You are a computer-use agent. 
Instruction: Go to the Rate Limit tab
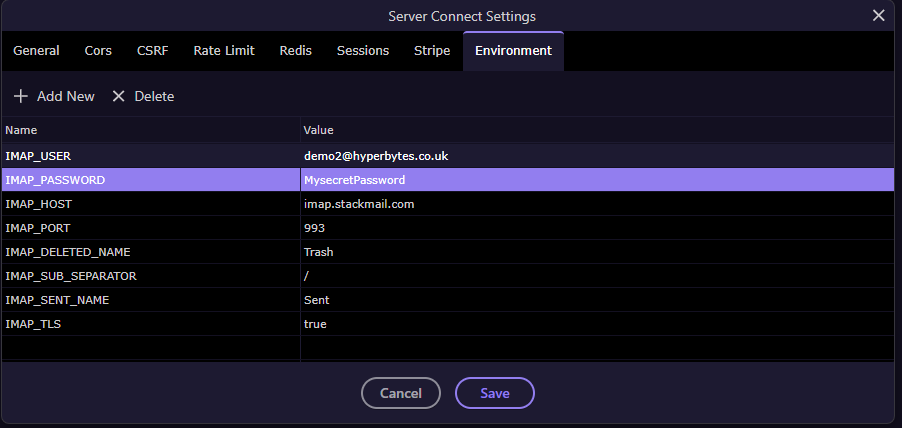[224, 51]
